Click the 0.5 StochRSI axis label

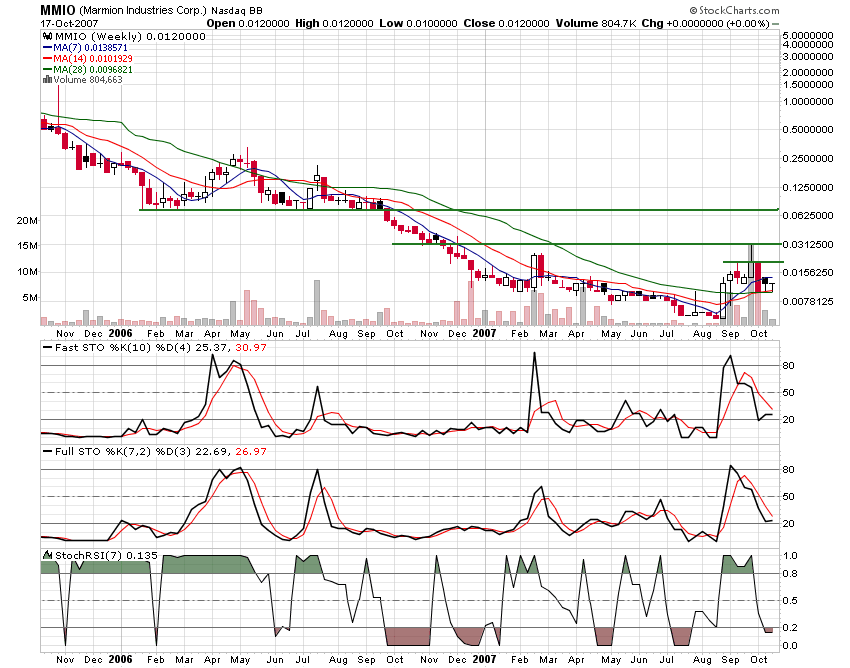(790, 600)
